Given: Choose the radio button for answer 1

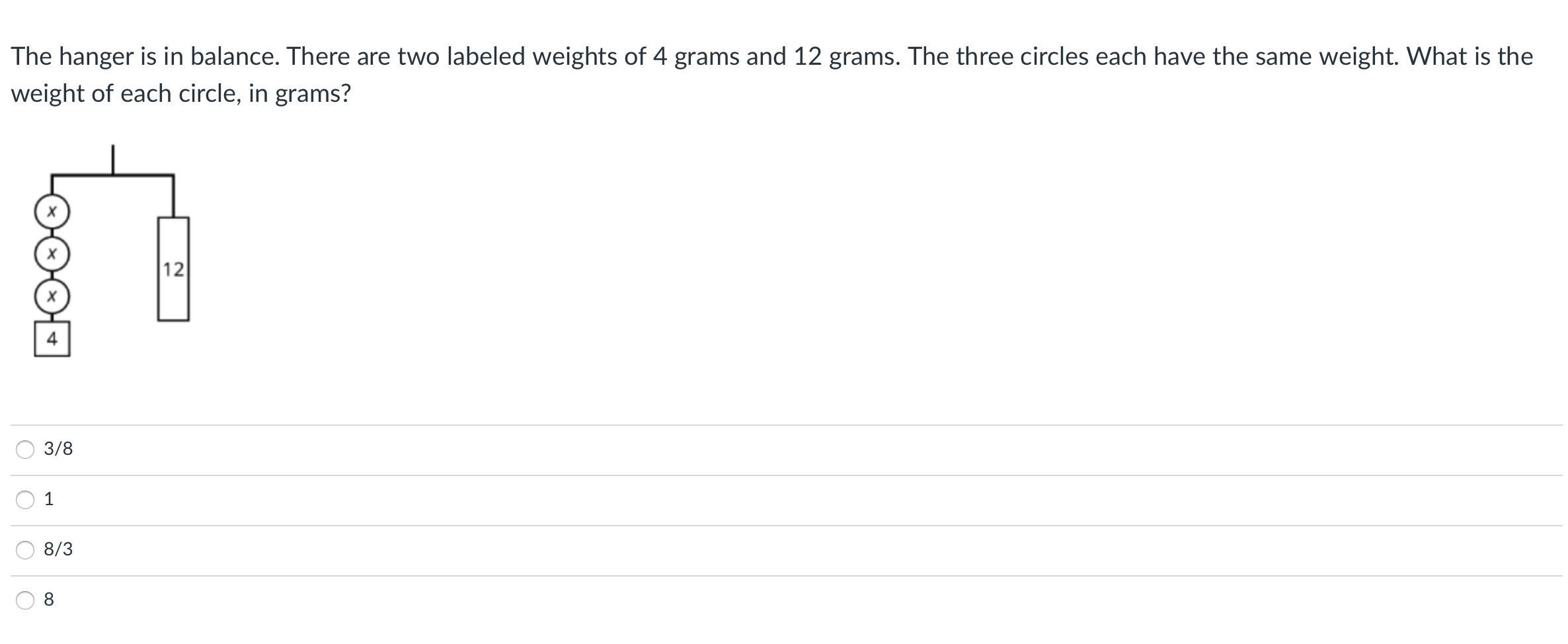Looking at the screenshot, I should pyautogui.click(x=25, y=500).
